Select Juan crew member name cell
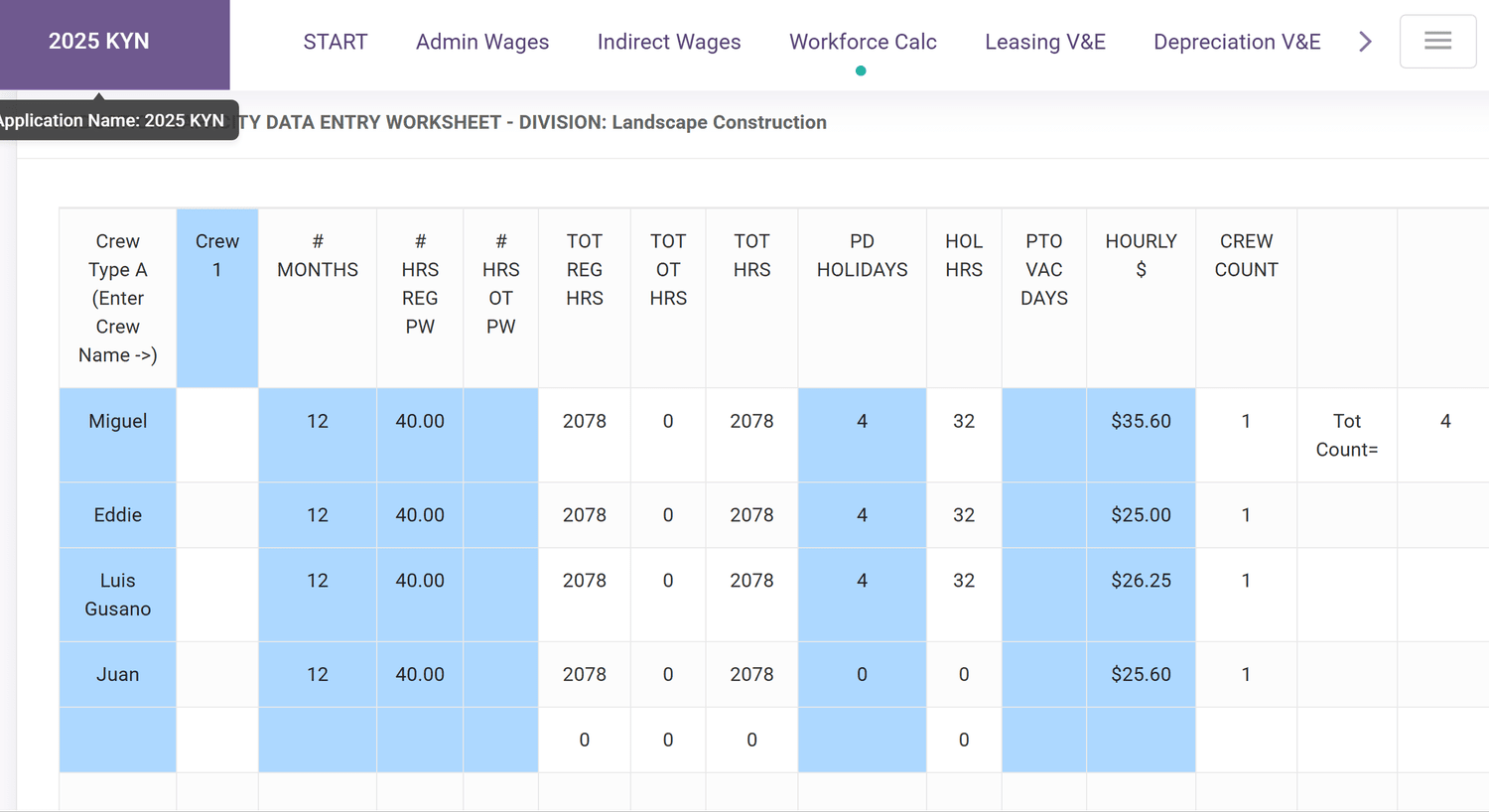This screenshot has height=812, width=1489. coord(118,674)
